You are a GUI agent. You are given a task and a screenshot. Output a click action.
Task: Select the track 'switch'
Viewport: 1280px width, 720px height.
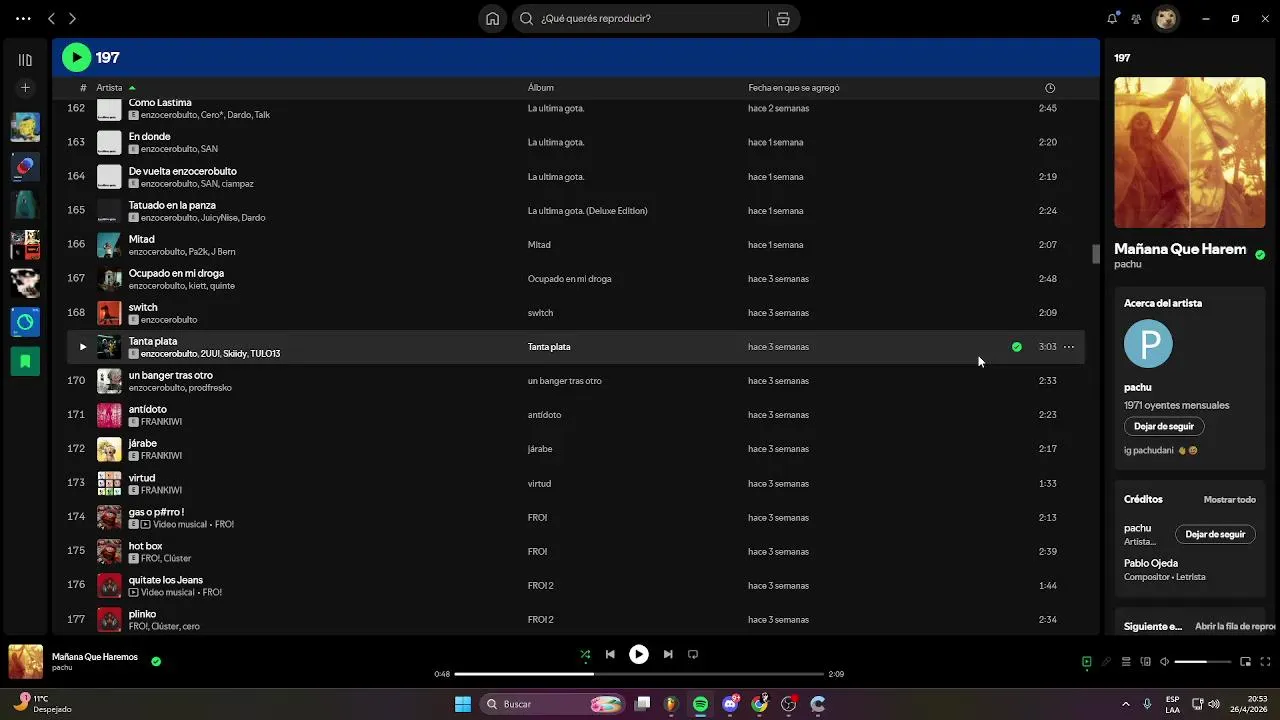tap(143, 307)
